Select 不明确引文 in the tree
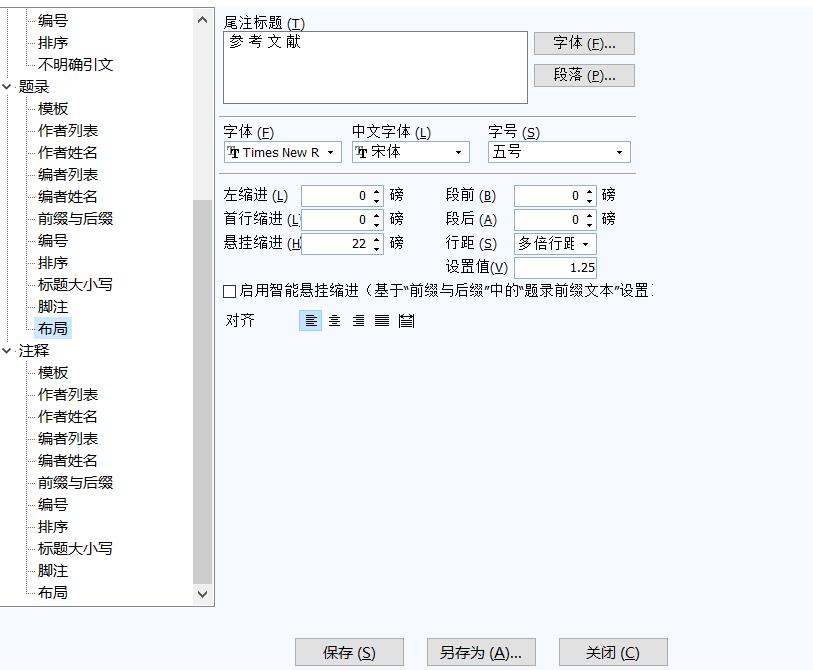Screen dimensions: 813x670 click(75, 64)
